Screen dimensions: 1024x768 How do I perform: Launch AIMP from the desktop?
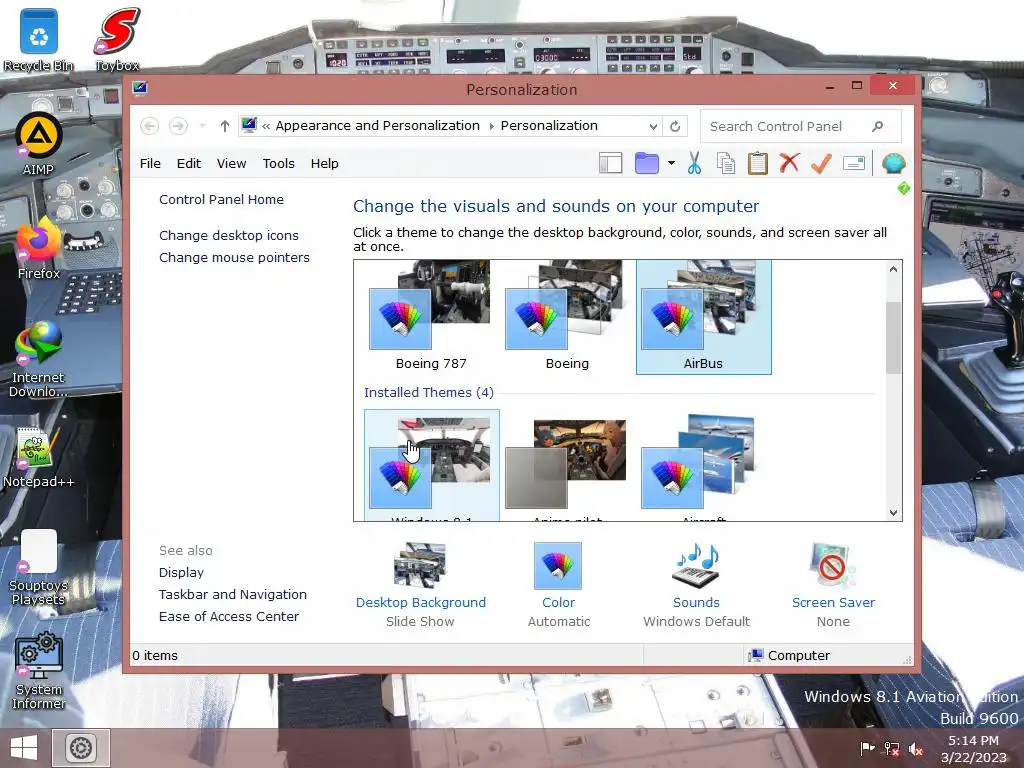[x=39, y=144]
